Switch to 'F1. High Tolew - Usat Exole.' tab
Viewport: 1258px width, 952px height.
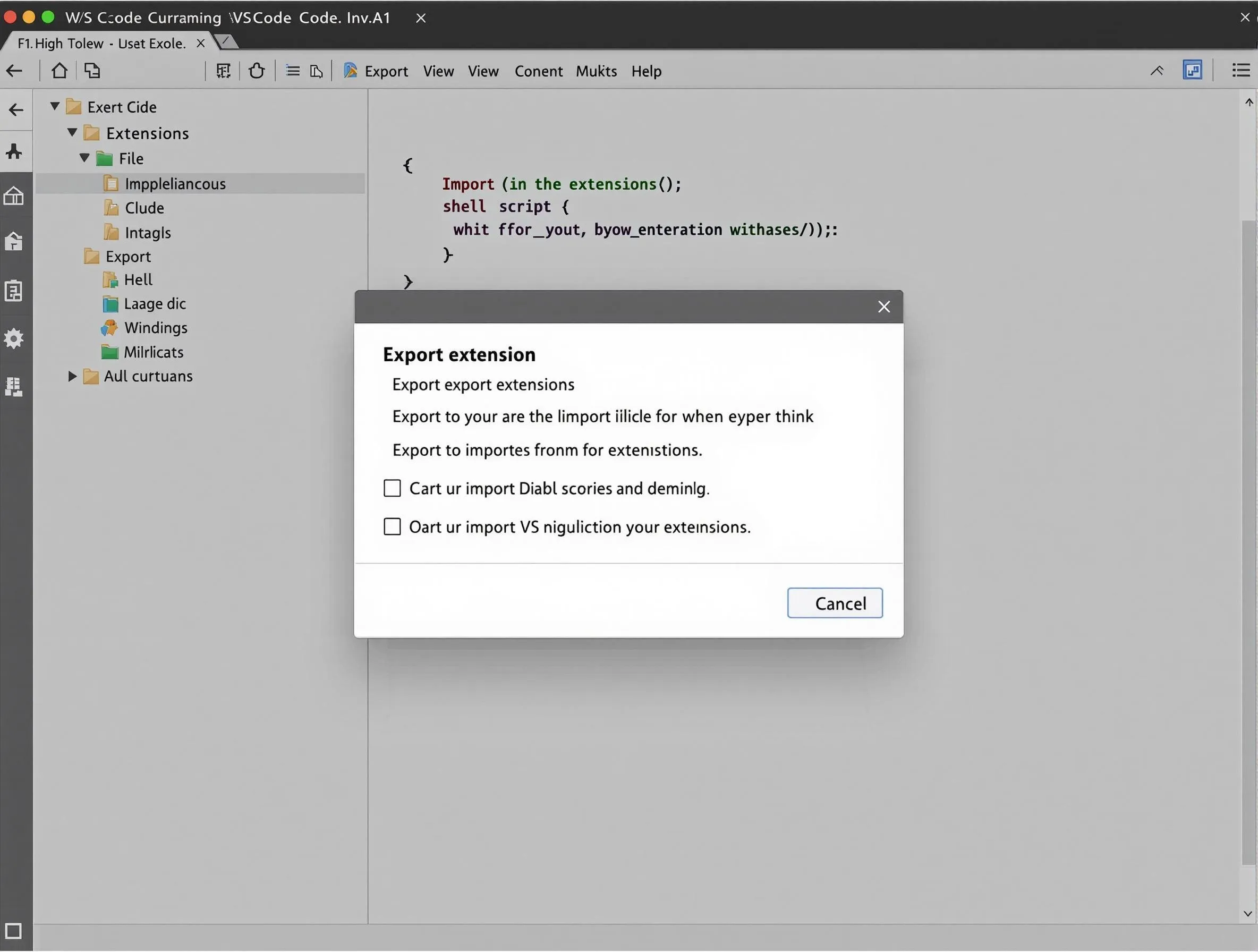pyautogui.click(x=103, y=43)
